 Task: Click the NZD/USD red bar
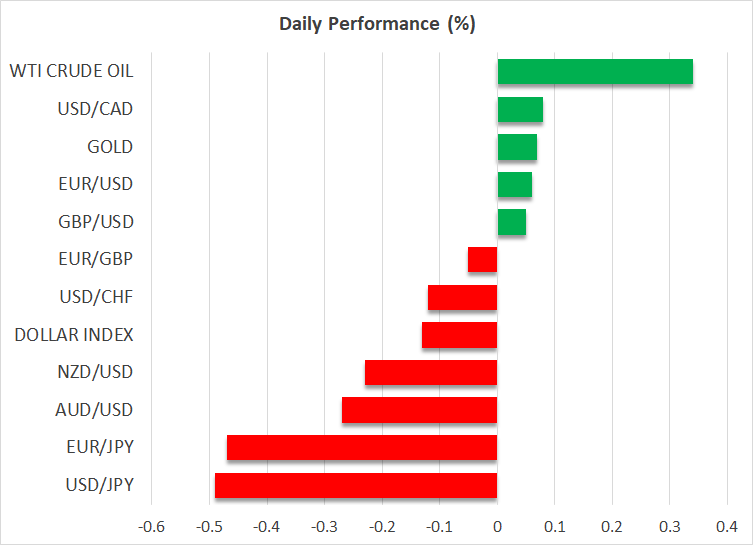(x=431, y=373)
